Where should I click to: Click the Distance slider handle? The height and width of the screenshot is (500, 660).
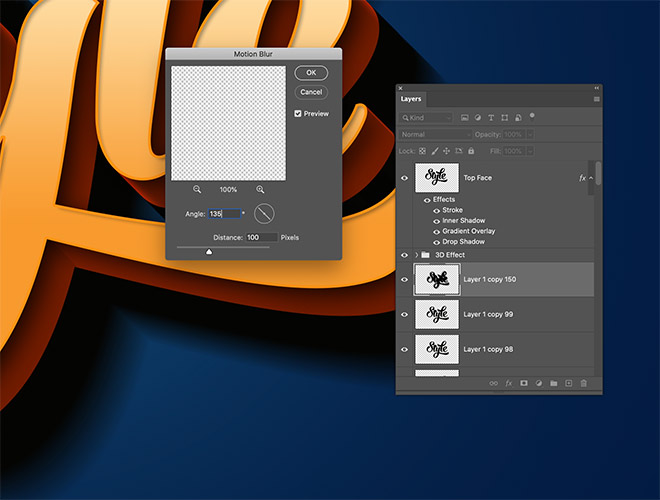pos(209,252)
